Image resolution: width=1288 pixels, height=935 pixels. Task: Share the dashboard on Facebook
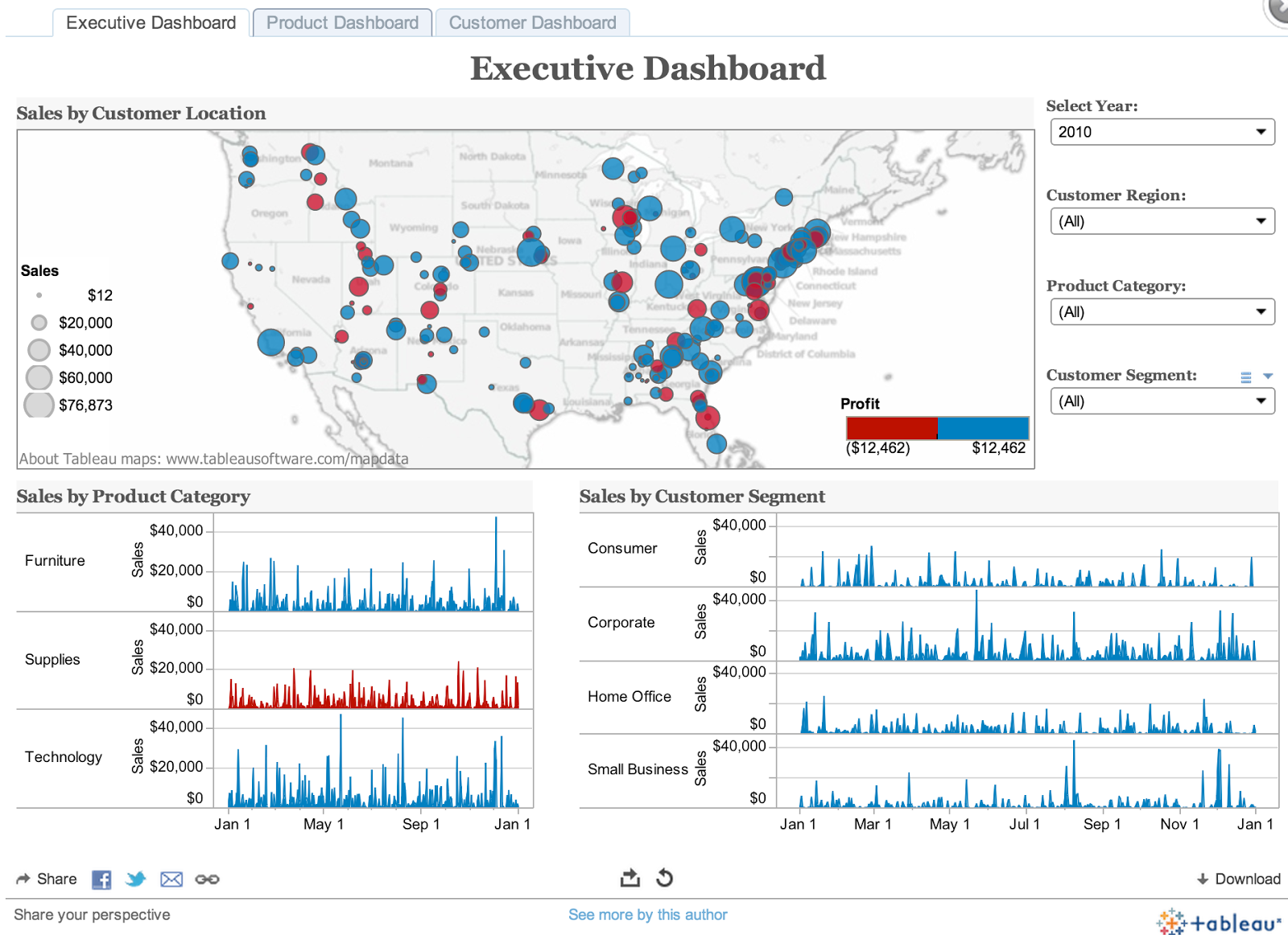(101, 879)
